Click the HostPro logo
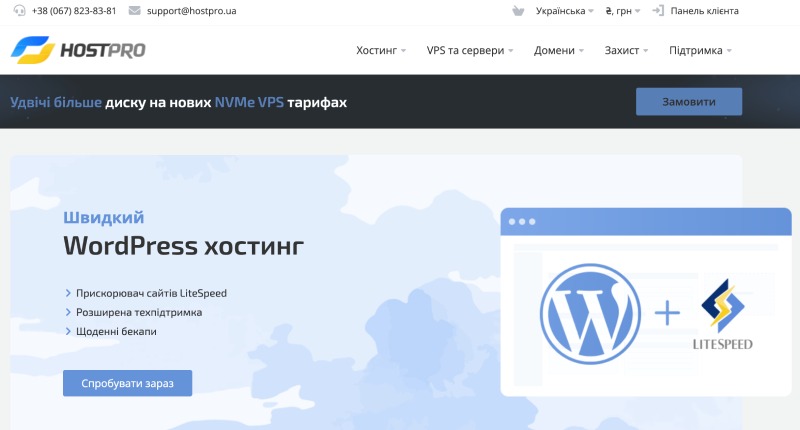This screenshot has height=430, width=800. point(78,50)
